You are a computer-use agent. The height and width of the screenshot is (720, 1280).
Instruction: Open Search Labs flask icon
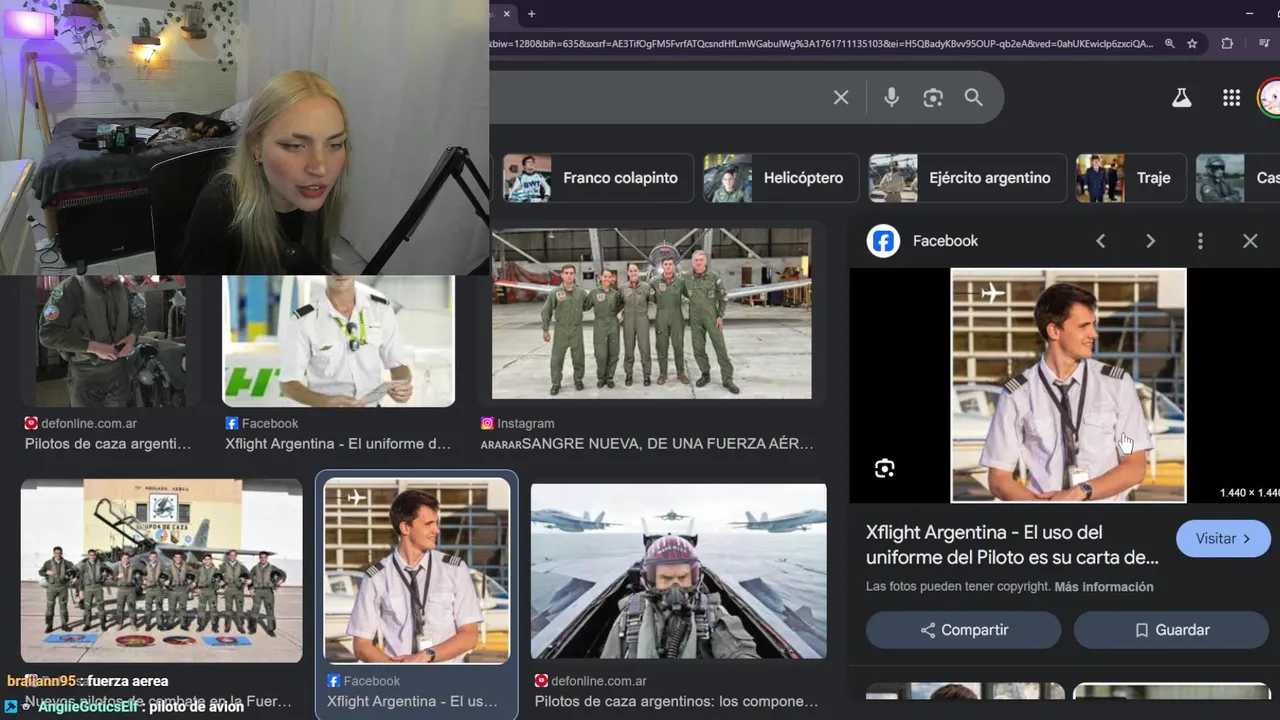(x=1182, y=97)
